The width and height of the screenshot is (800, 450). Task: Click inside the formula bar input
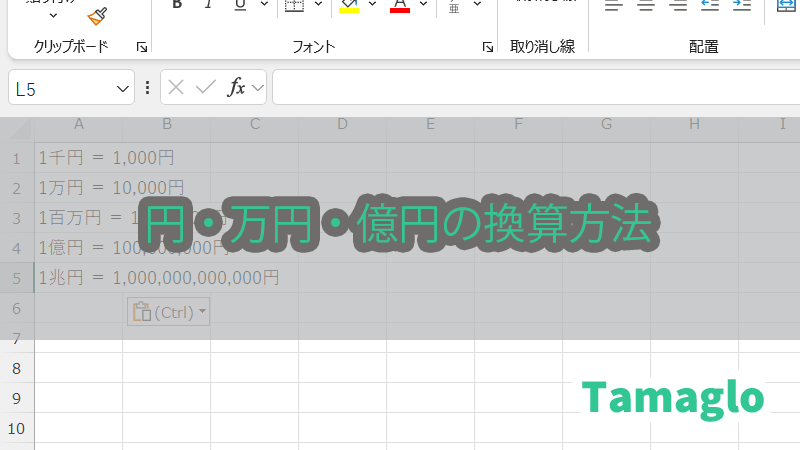pyautogui.click(x=530, y=88)
